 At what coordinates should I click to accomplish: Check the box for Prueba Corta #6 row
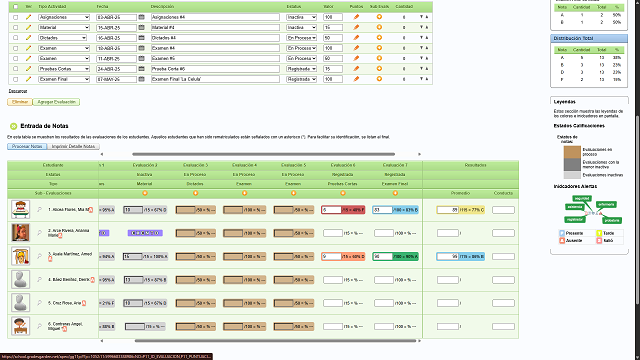(x=16, y=69)
